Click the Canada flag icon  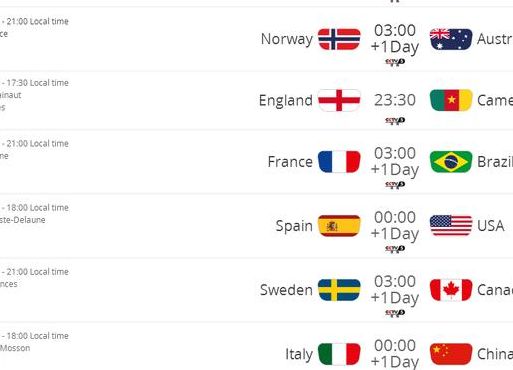451,290
